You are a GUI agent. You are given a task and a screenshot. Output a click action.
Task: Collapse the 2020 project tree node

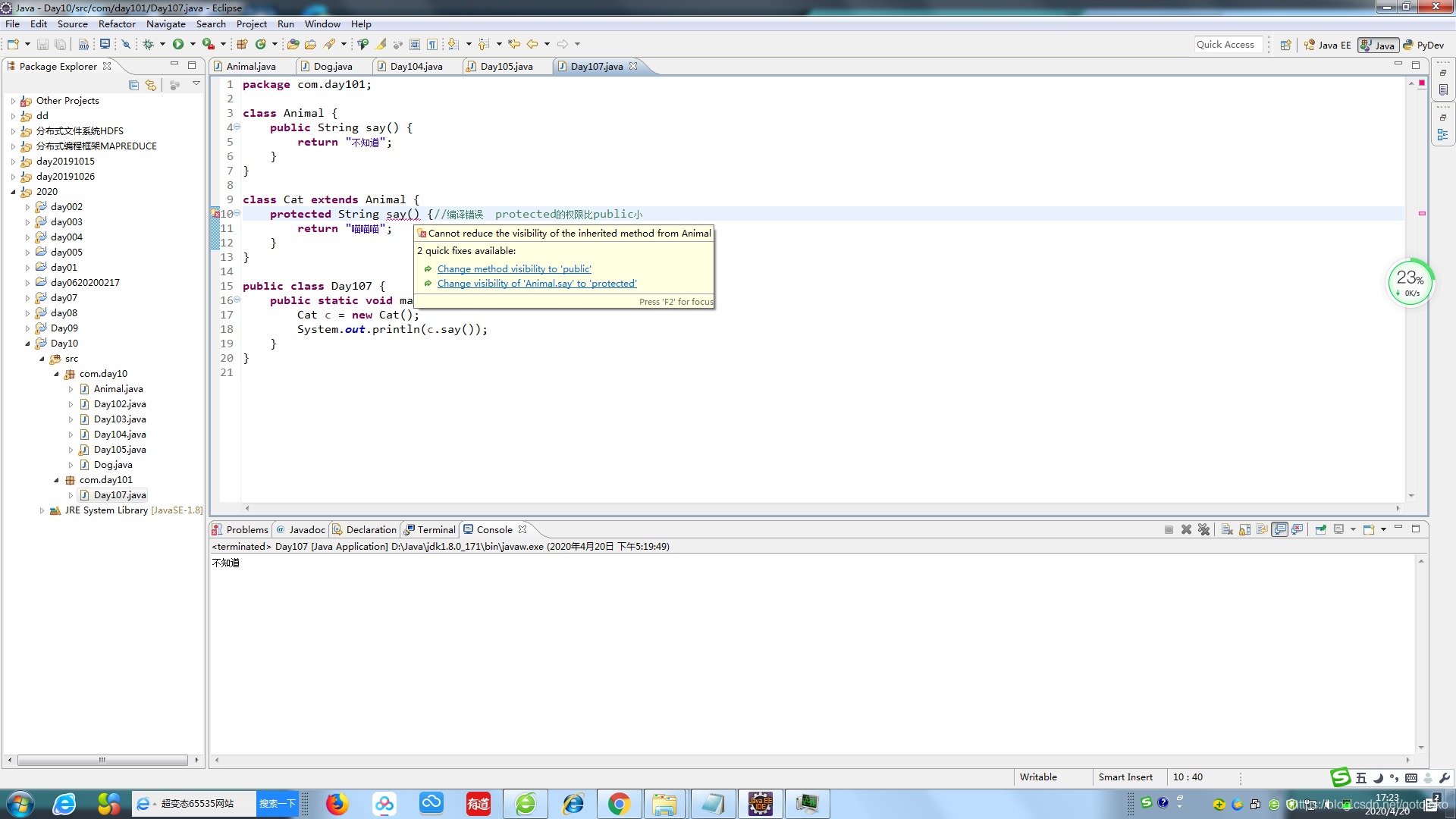[13, 192]
